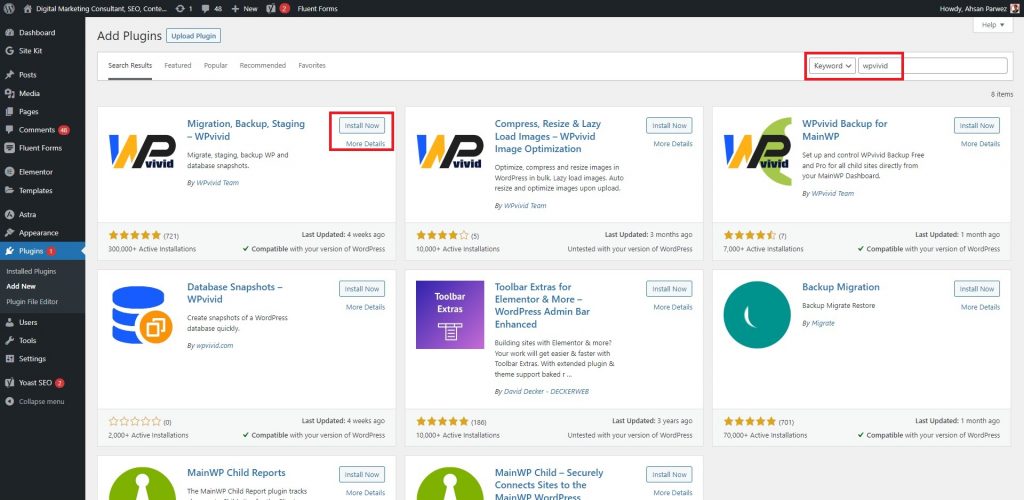
Task: Click the plugin search field containing wpvivid
Action: point(933,66)
